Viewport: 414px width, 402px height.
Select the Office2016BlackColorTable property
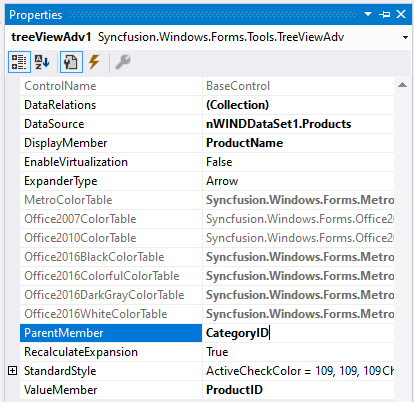[111, 257]
